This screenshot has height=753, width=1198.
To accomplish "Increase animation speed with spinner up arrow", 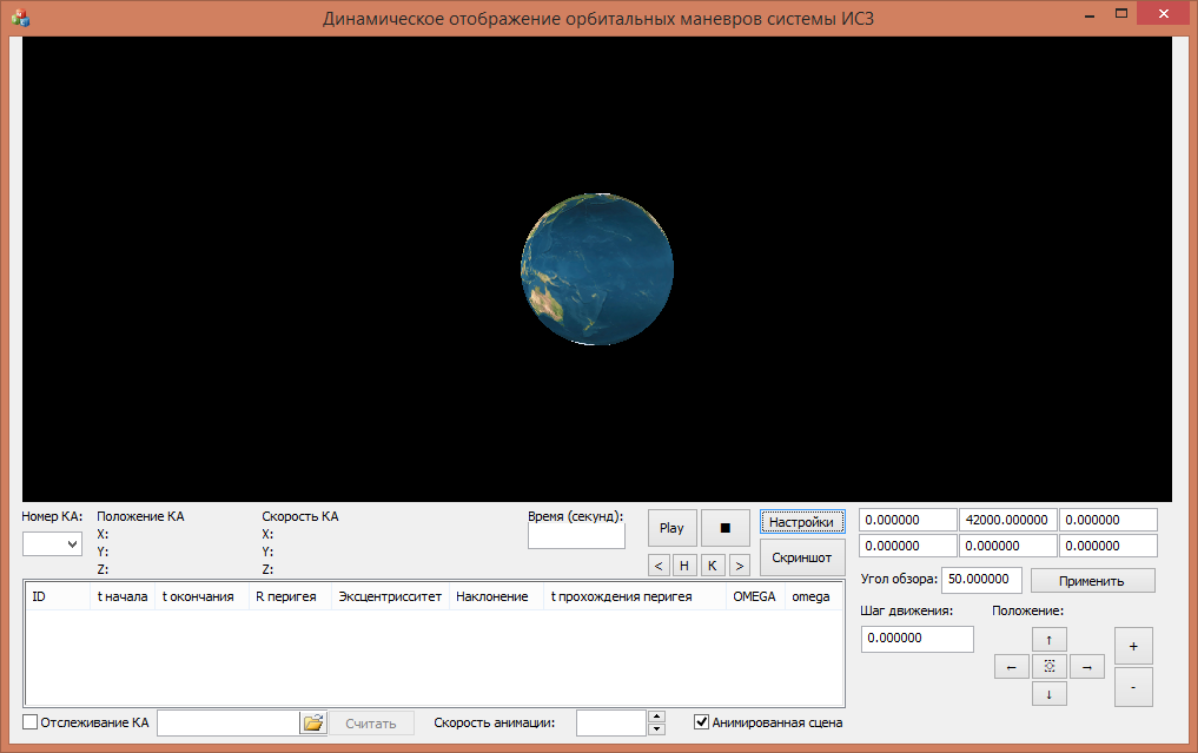I will 657,716.
